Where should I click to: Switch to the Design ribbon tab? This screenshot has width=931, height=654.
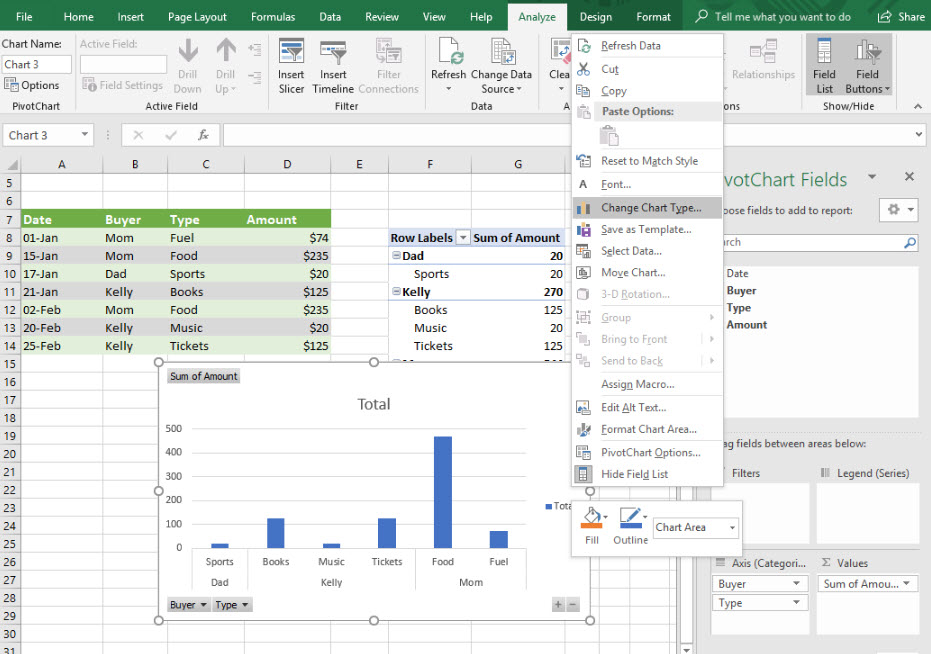596,17
